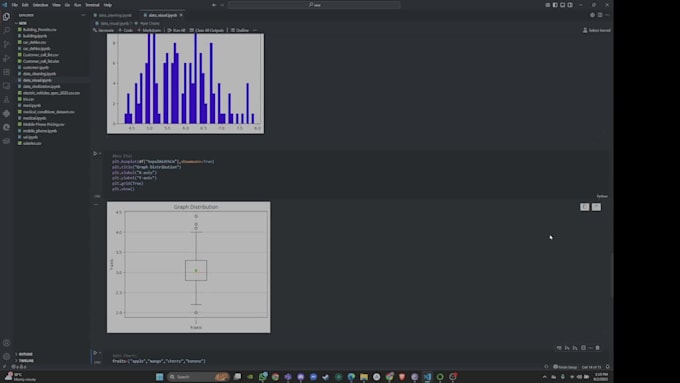The image size is (680, 383).
Task: Add a new Markdown cell
Action: coord(149,30)
